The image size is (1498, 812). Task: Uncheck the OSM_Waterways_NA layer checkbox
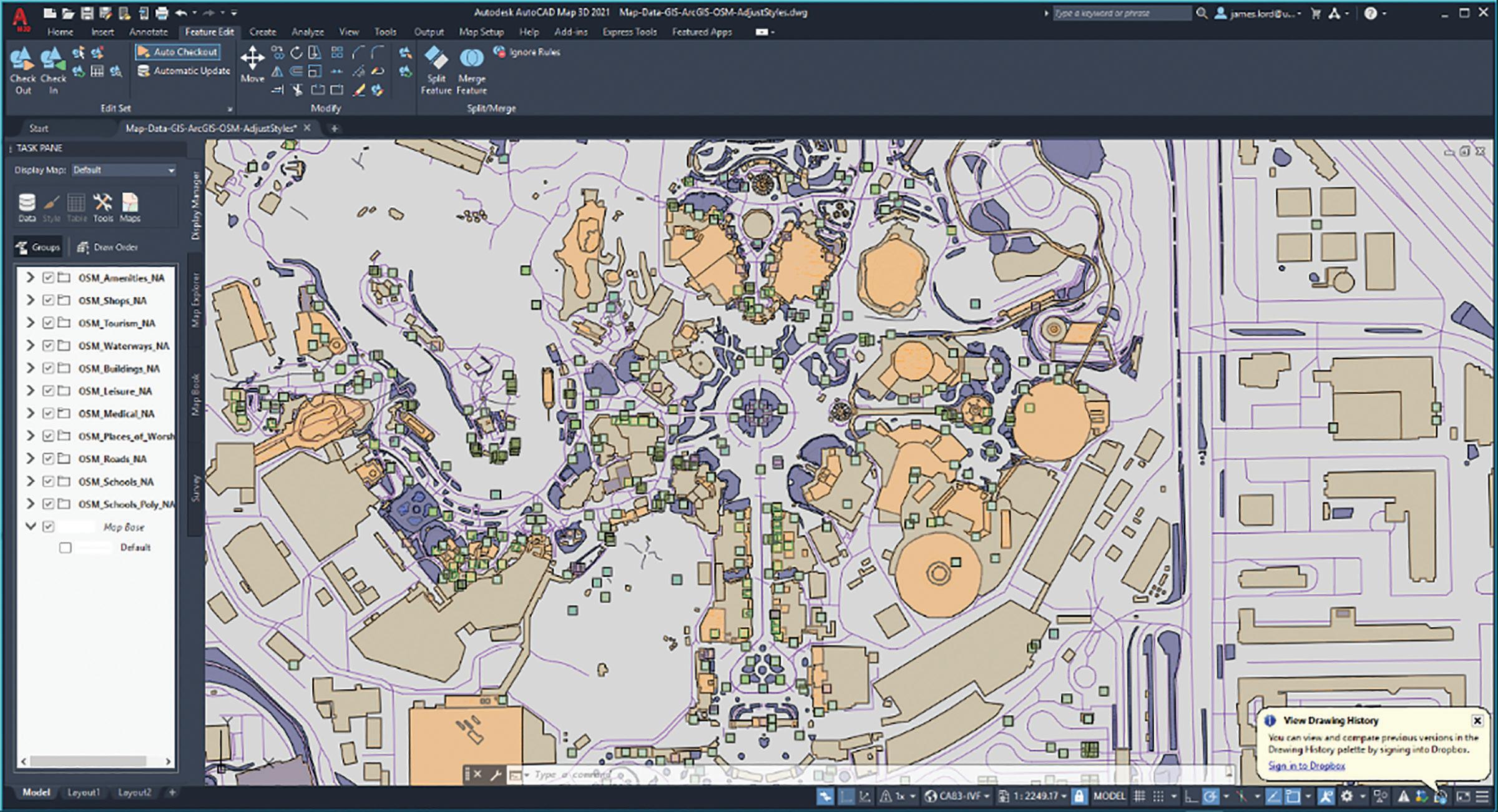pyautogui.click(x=48, y=345)
